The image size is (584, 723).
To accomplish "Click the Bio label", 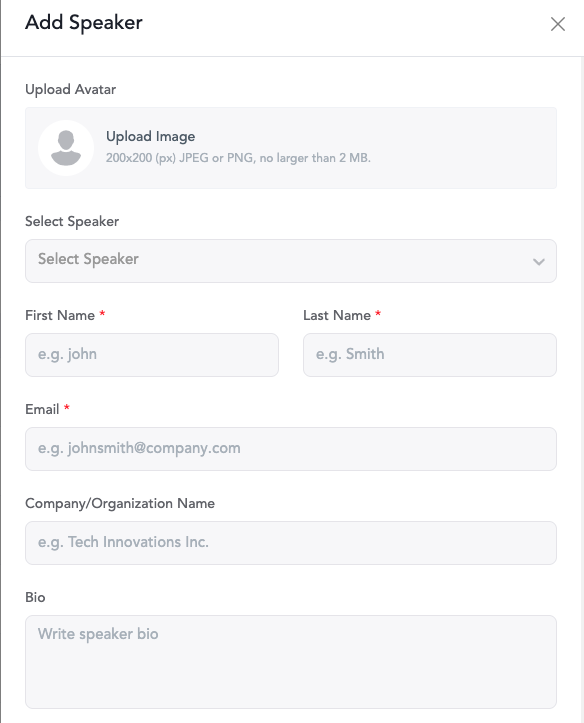I will [35, 598].
